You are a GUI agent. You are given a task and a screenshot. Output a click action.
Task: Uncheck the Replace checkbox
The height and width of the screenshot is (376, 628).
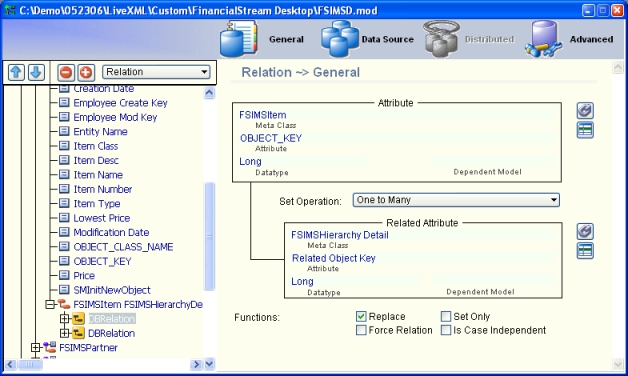(361, 316)
